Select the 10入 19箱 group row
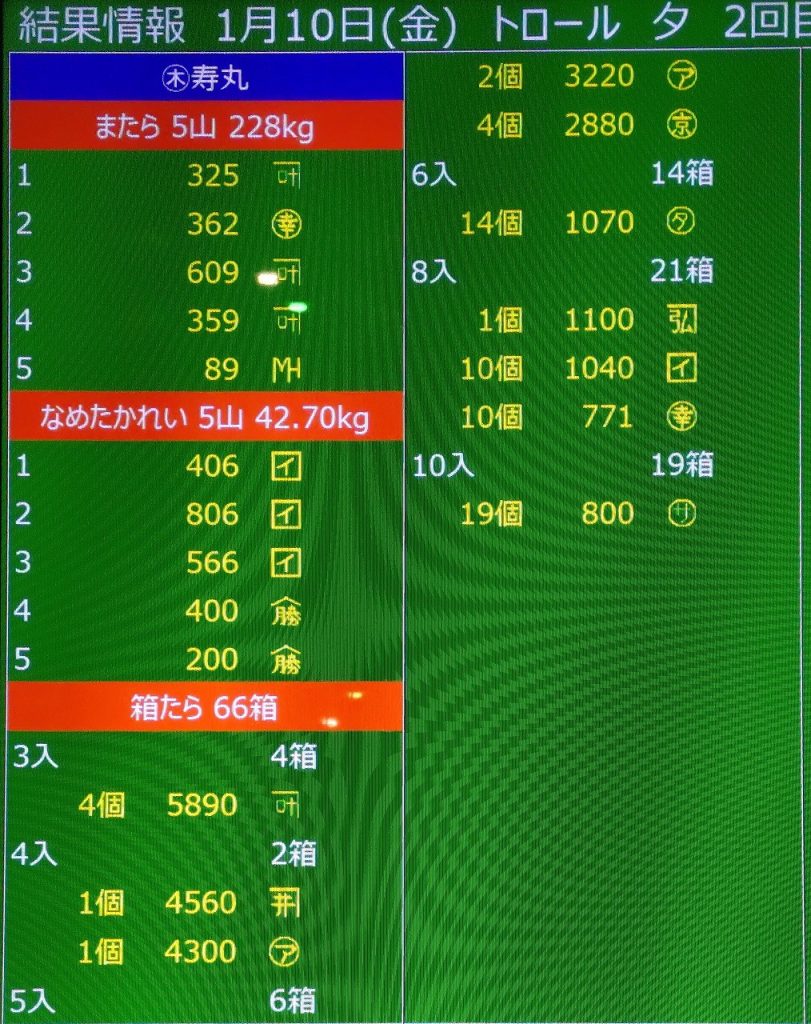This screenshot has height=1024, width=811. tap(561, 466)
